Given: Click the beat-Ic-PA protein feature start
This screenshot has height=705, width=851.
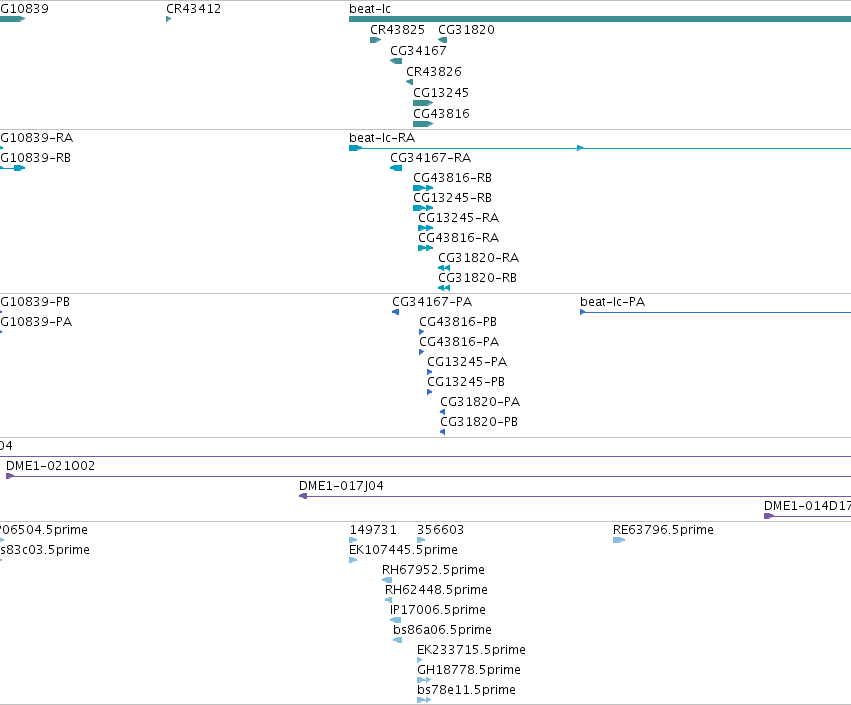Looking at the screenshot, I should pyautogui.click(x=583, y=312).
